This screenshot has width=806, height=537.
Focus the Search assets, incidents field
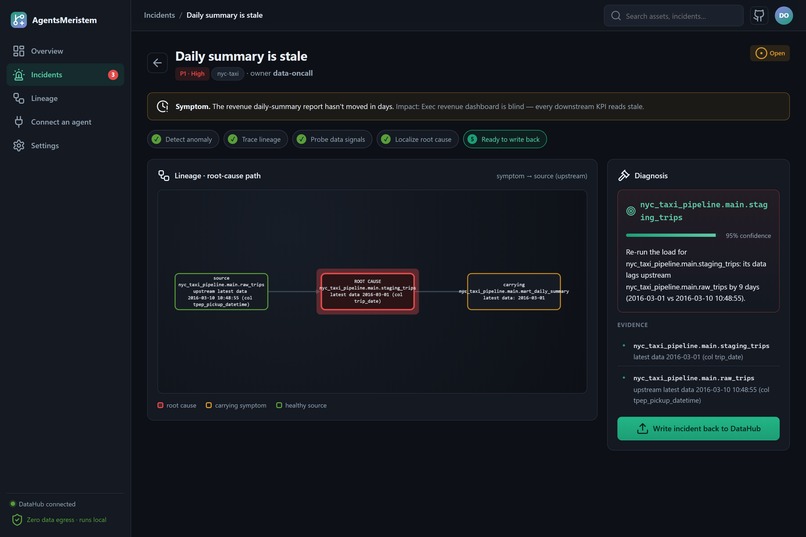coord(673,16)
